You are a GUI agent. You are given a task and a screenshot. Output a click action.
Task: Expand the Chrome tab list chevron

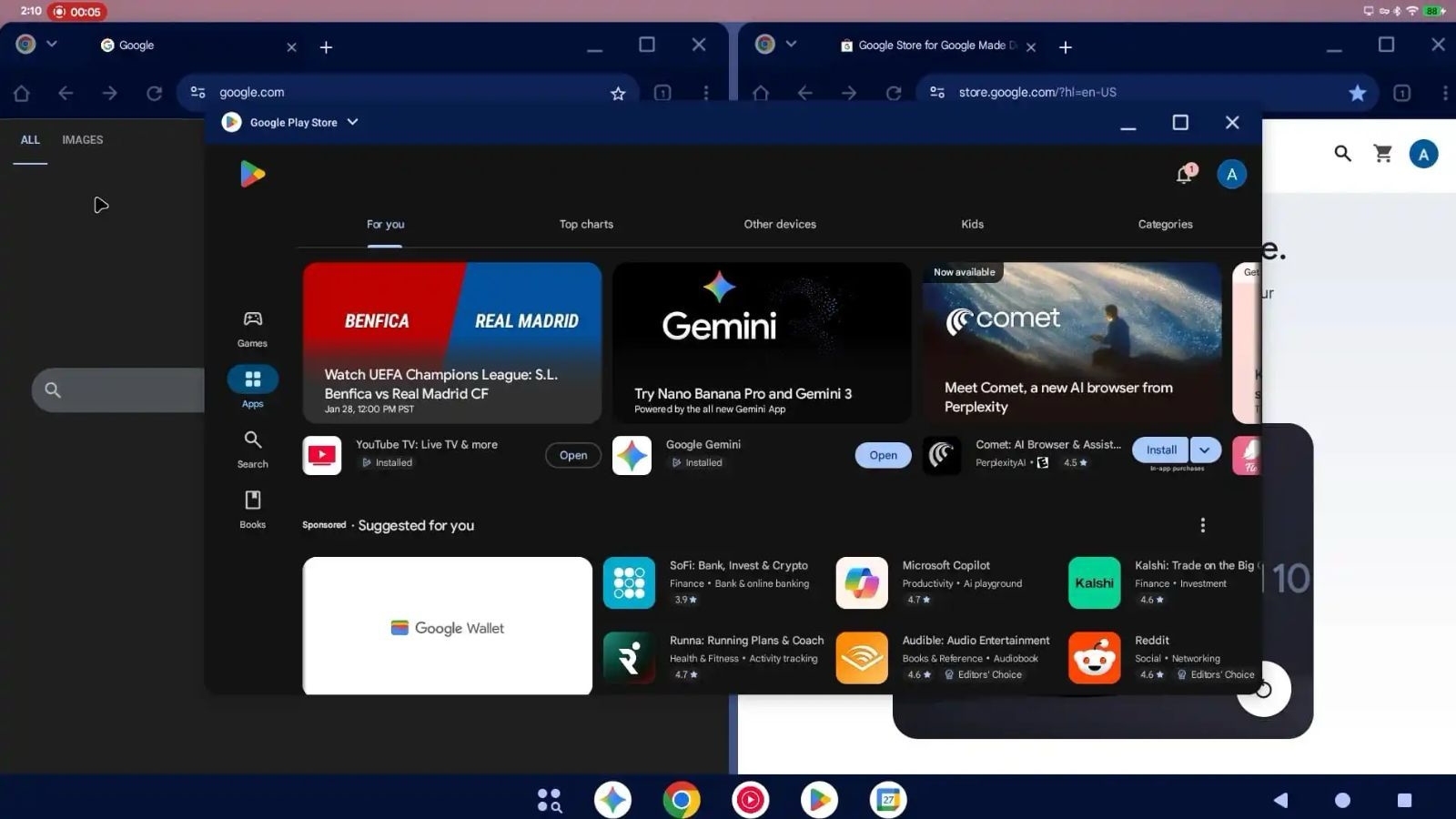52,44
